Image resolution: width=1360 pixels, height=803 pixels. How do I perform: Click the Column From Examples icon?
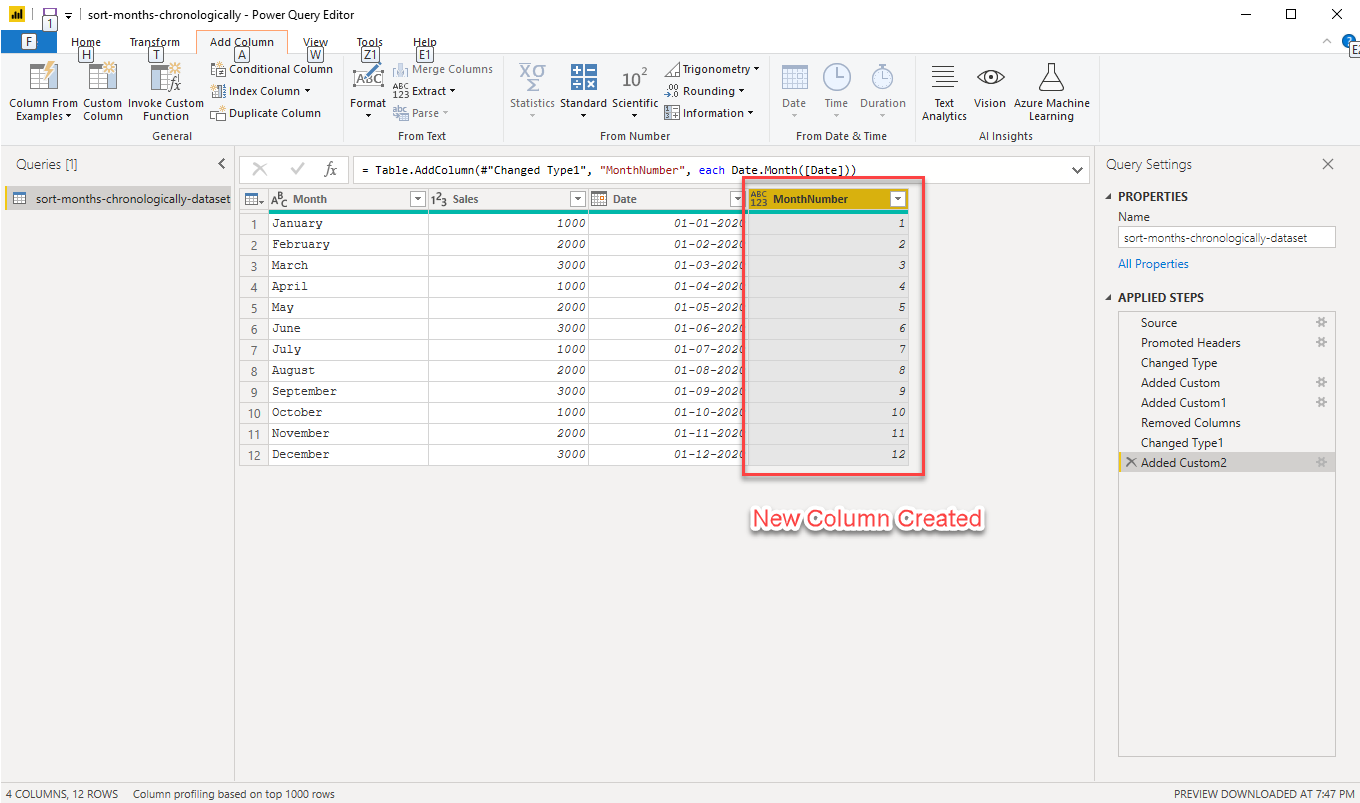[x=42, y=78]
